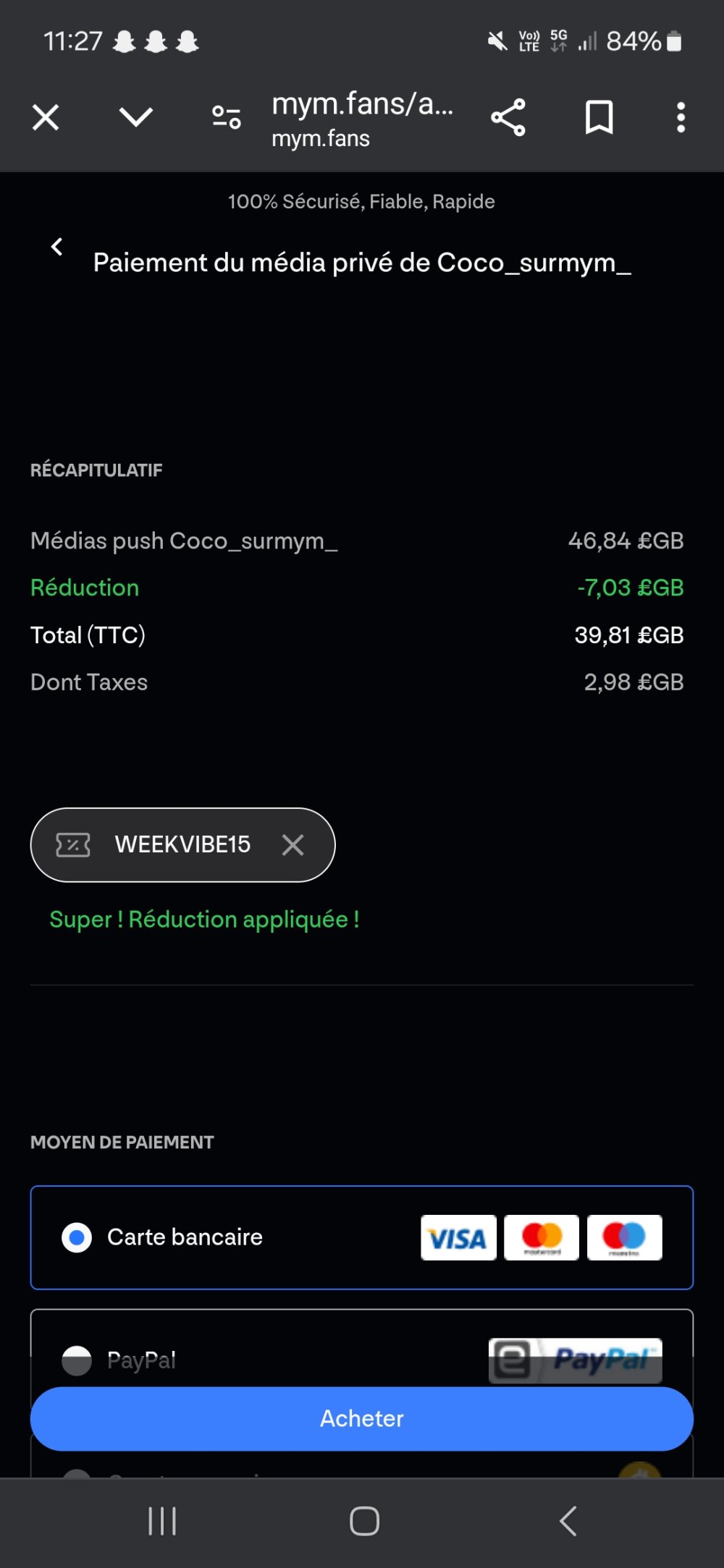Bookmark this page
724x1568 pixels.
coord(599,117)
